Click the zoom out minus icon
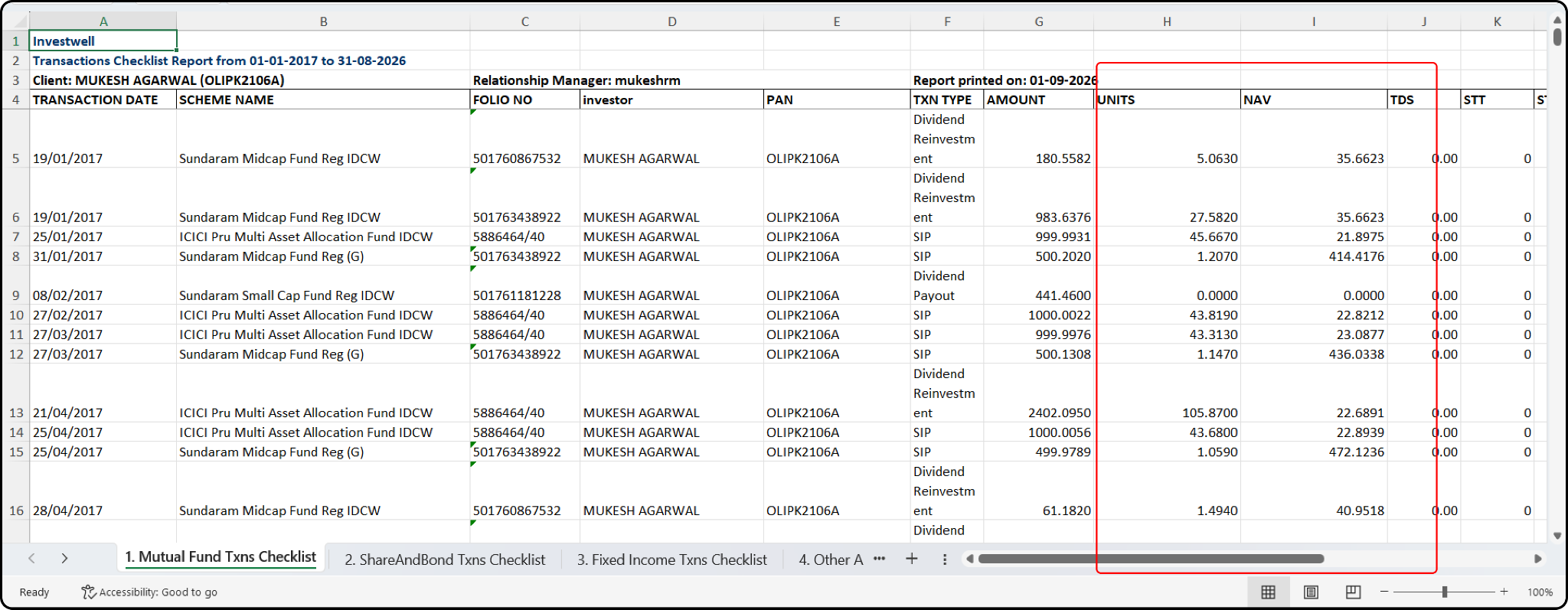1568x610 pixels. click(1384, 592)
